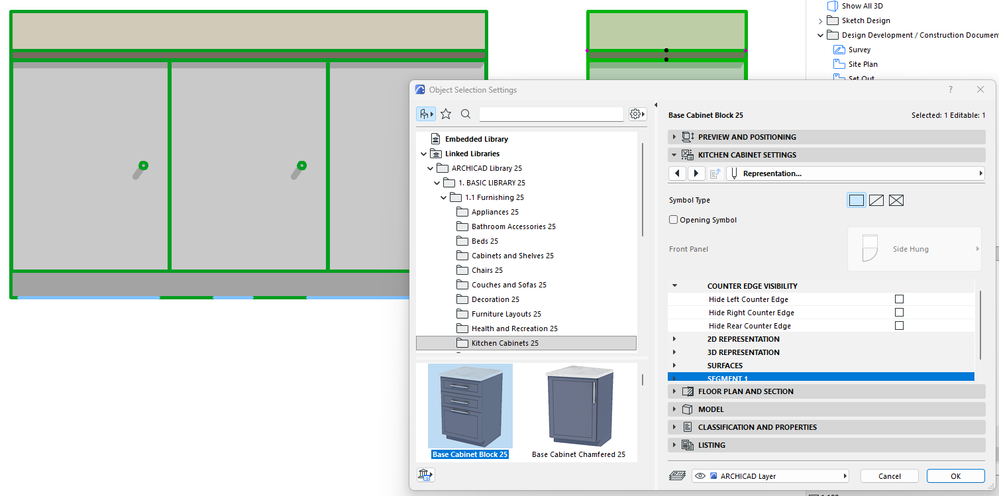999x496 pixels.
Task: Show favorites with the star icon
Action: click(446, 114)
